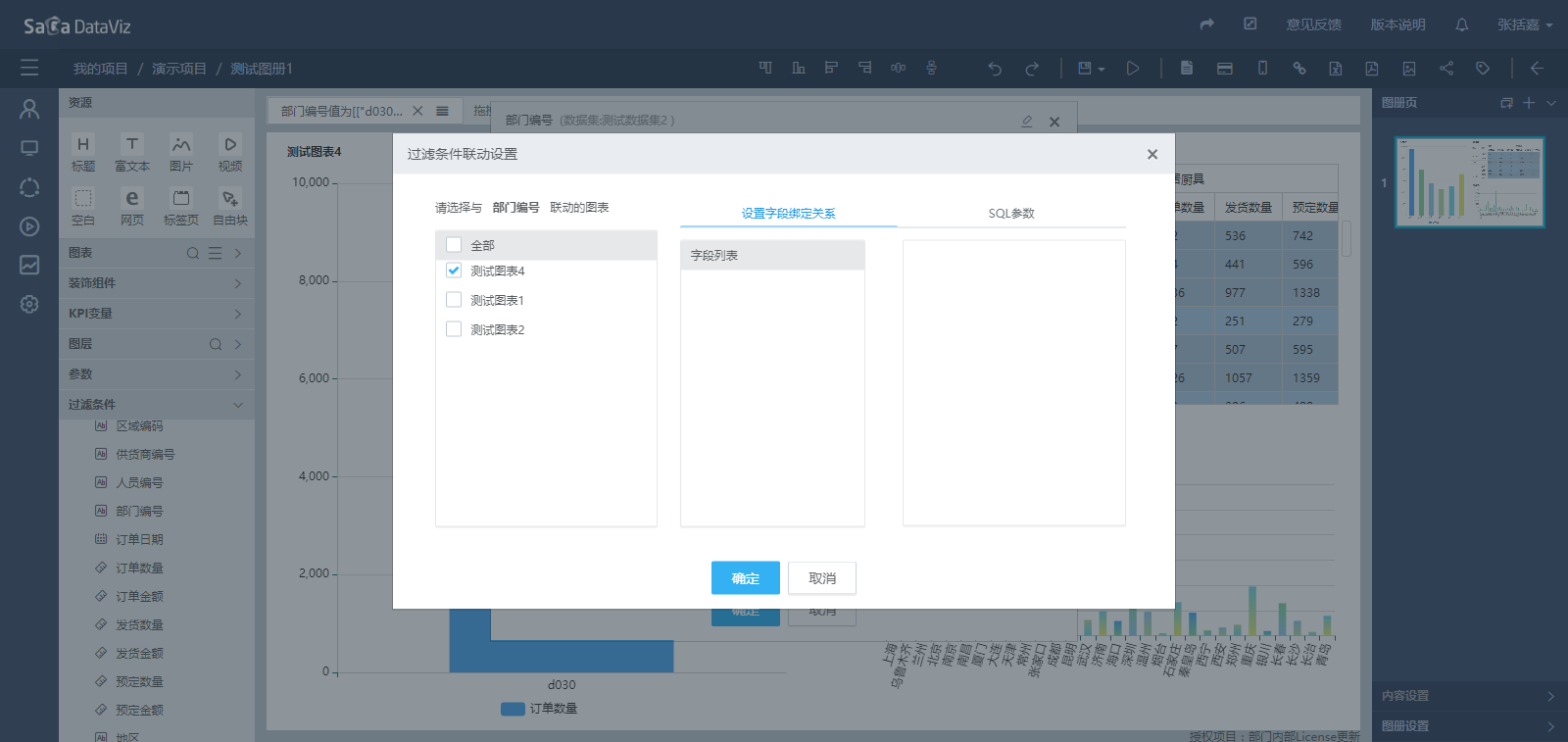Image resolution: width=1568 pixels, height=742 pixels.
Task: Click the share arrow icon in top bar
Action: (1207, 25)
